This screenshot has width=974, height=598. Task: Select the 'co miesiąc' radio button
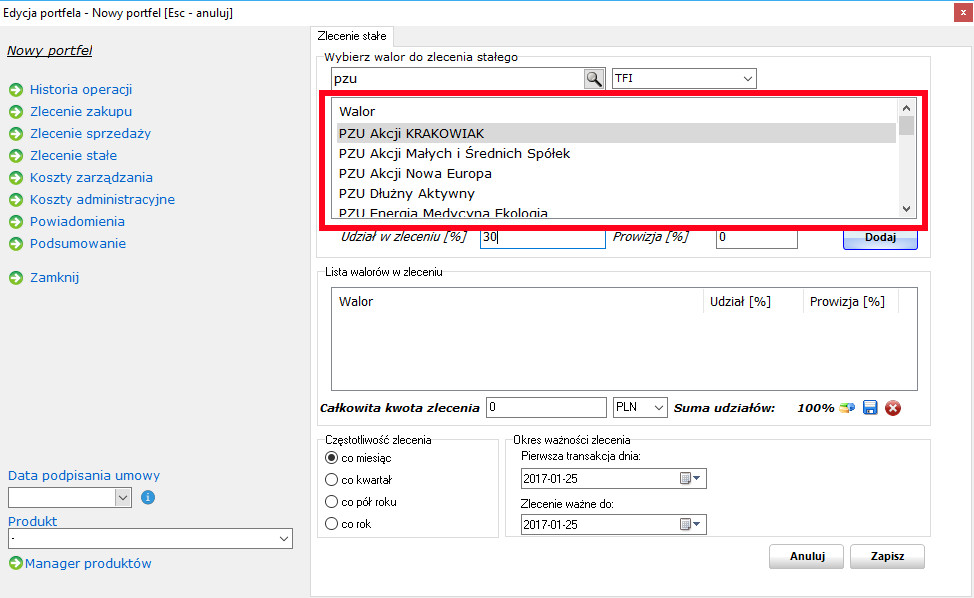332,457
